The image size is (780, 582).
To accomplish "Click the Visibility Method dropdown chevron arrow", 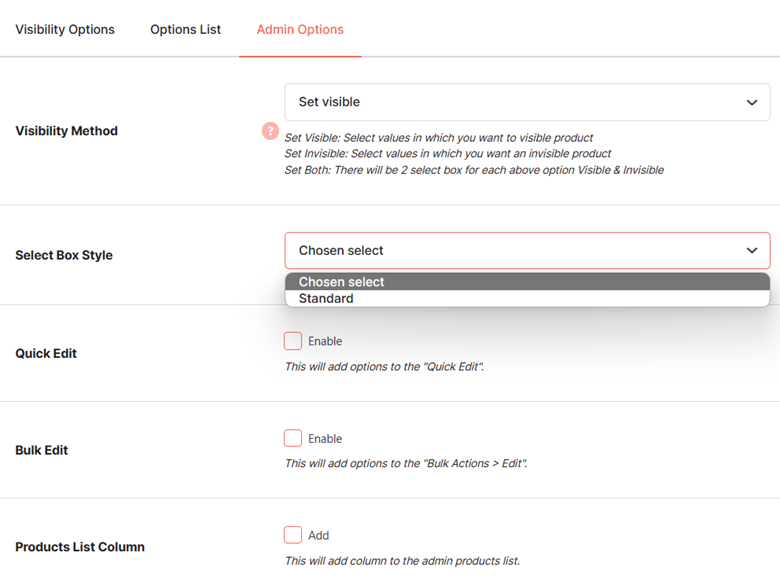I will [752, 102].
